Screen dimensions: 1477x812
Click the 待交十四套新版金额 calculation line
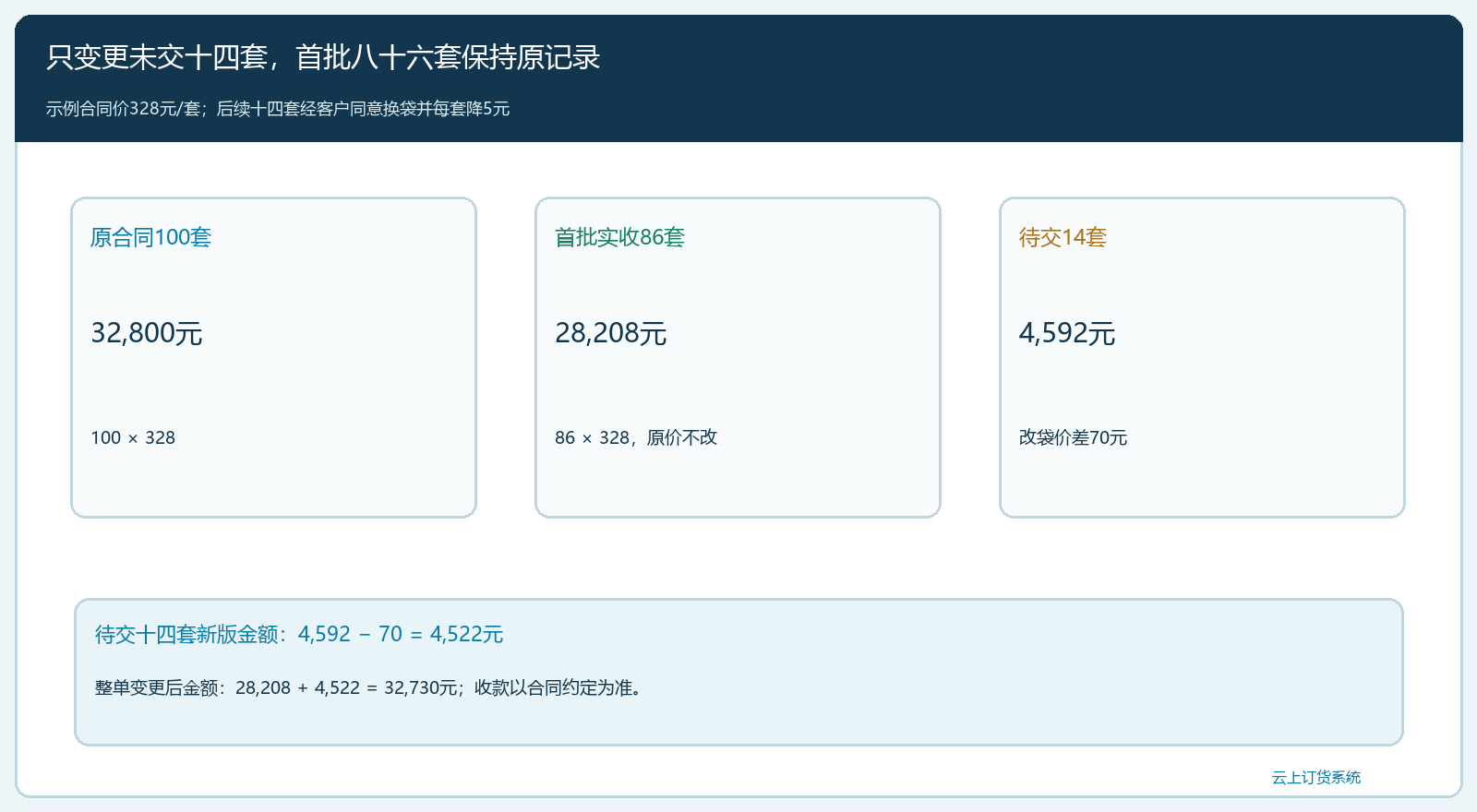[x=299, y=634]
